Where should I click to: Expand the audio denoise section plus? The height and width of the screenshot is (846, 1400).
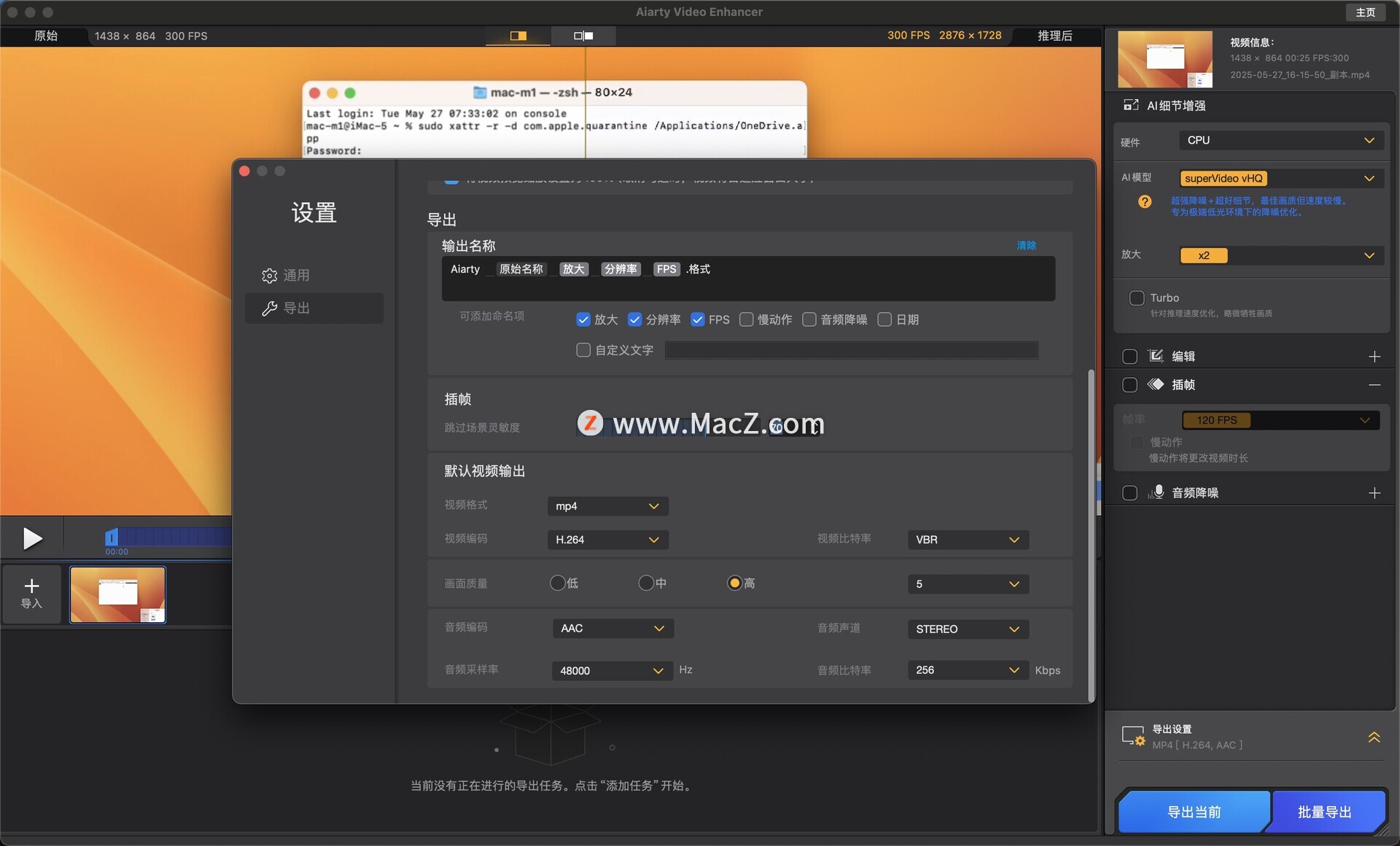[x=1374, y=493]
